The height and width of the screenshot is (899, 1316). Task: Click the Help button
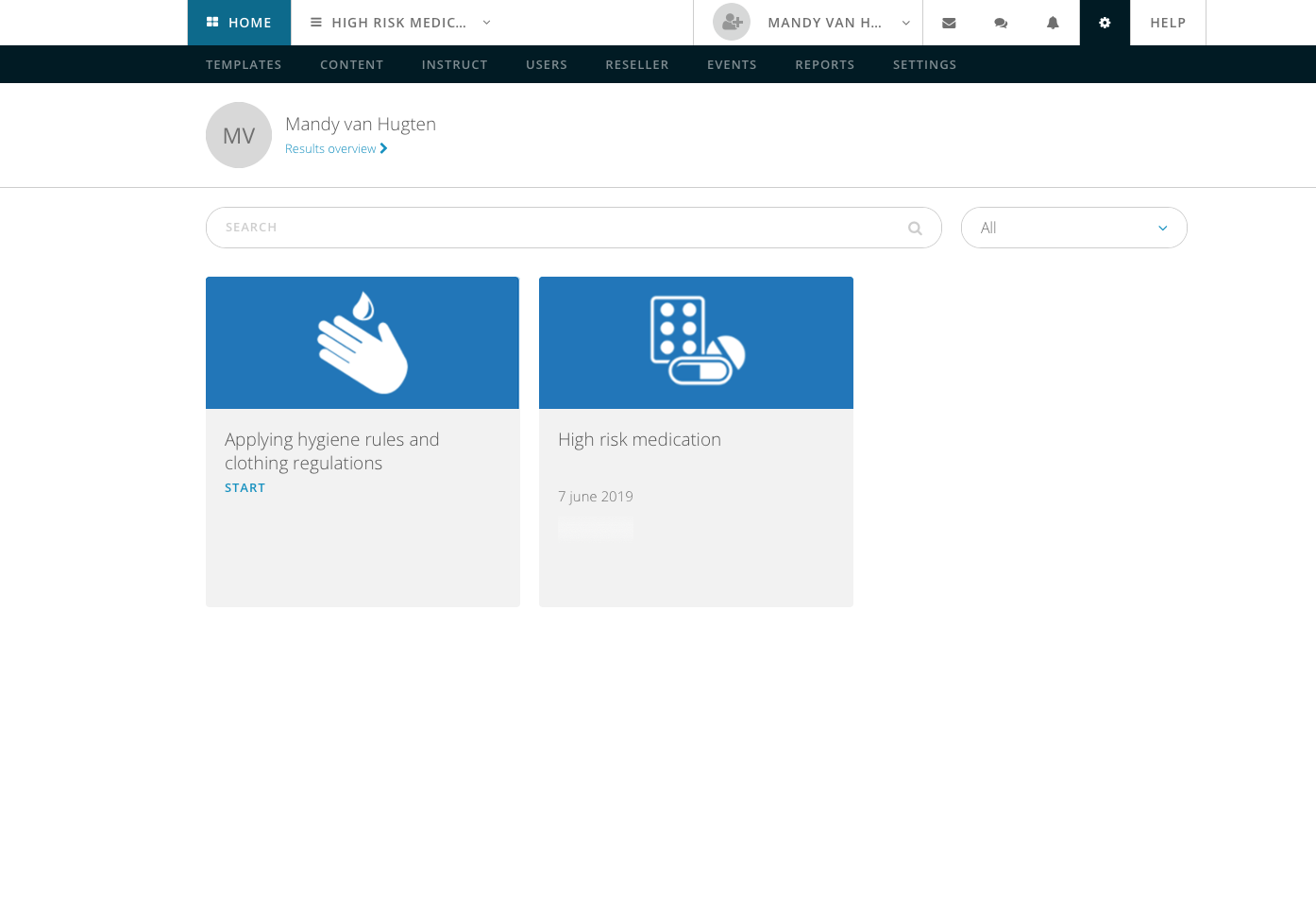(x=1168, y=23)
